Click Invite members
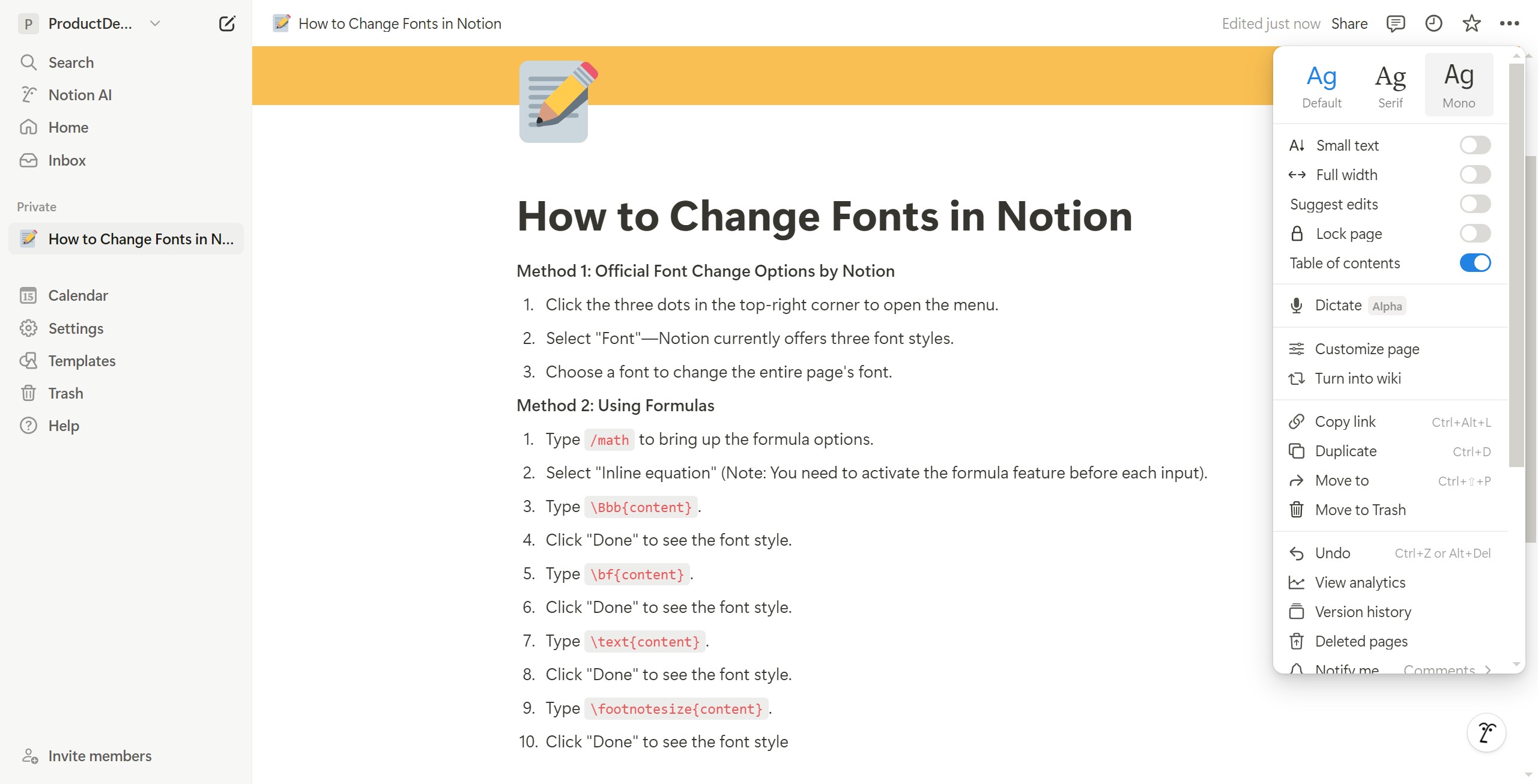This screenshot has width=1538, height=784. [87, 756]
